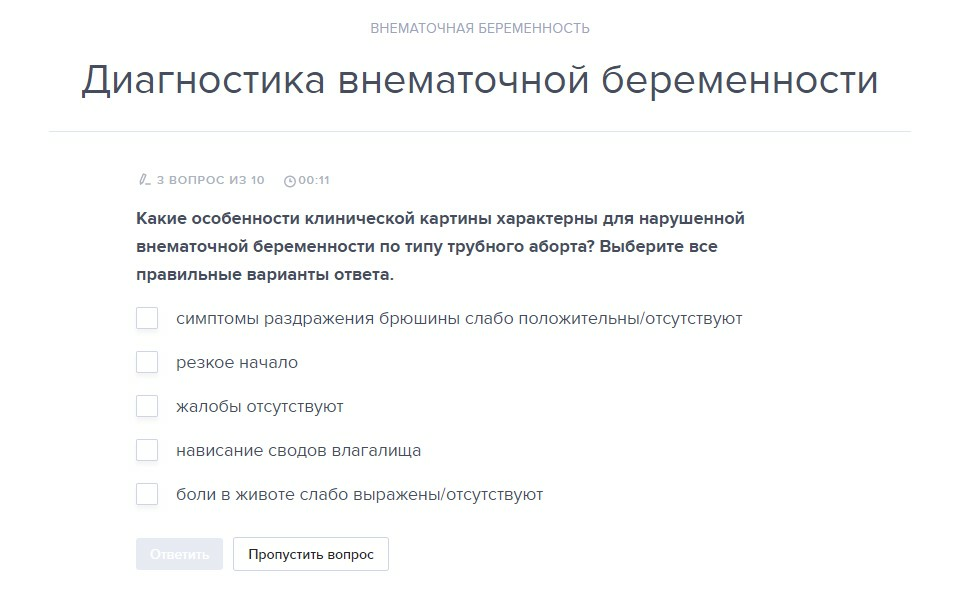Screen dimensions: 969x604
Task: Click the option text 'нависание сводов влагалища'
Action: (298, 451)
